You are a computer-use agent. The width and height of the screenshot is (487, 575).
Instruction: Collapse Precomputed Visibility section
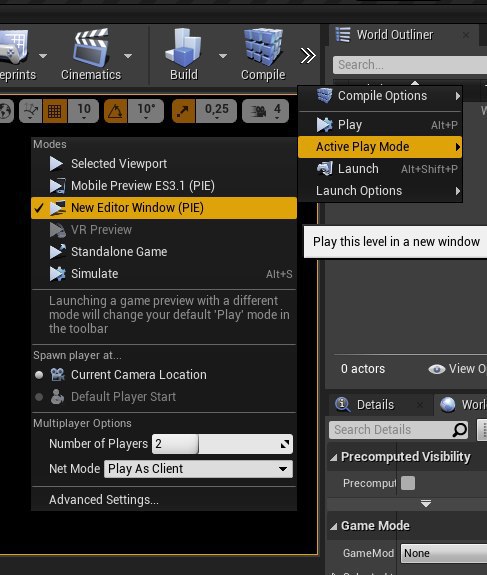pyautogui.click(x=333, y=457)
